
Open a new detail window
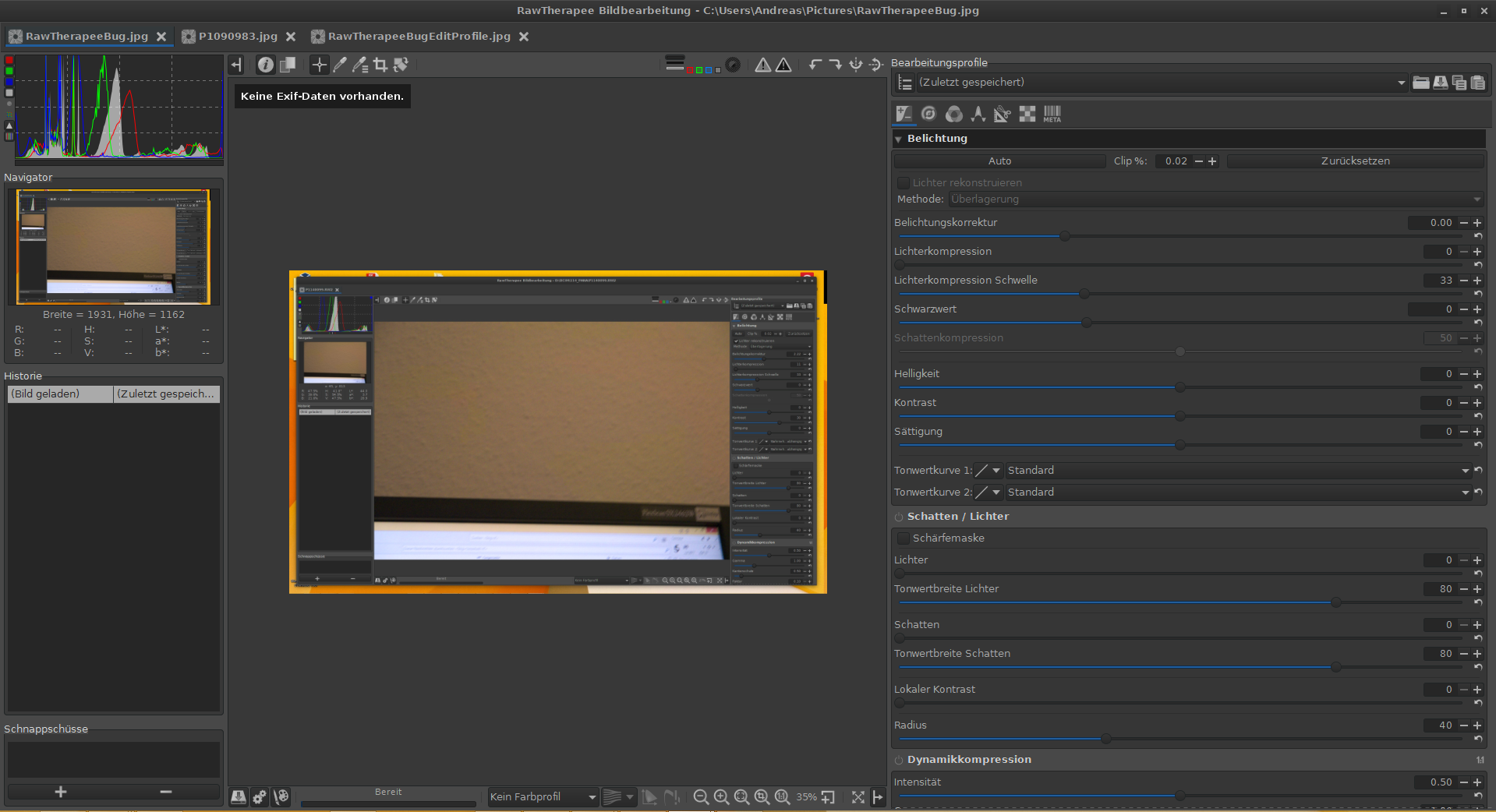coord(828,796)
